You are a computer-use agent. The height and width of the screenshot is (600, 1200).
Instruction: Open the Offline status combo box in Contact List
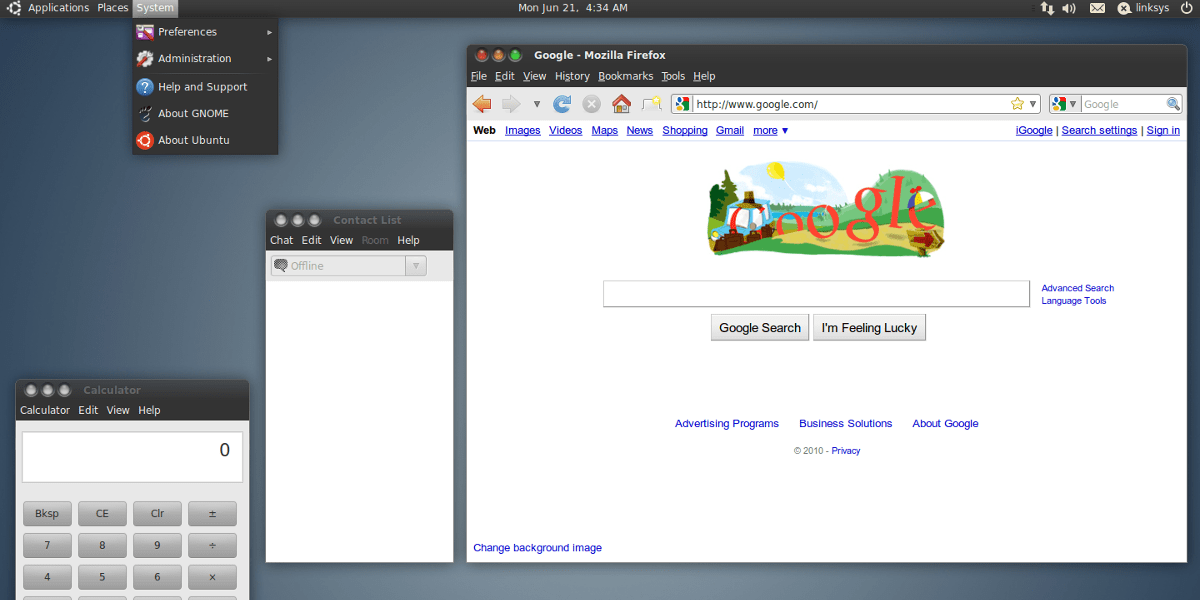348,266
